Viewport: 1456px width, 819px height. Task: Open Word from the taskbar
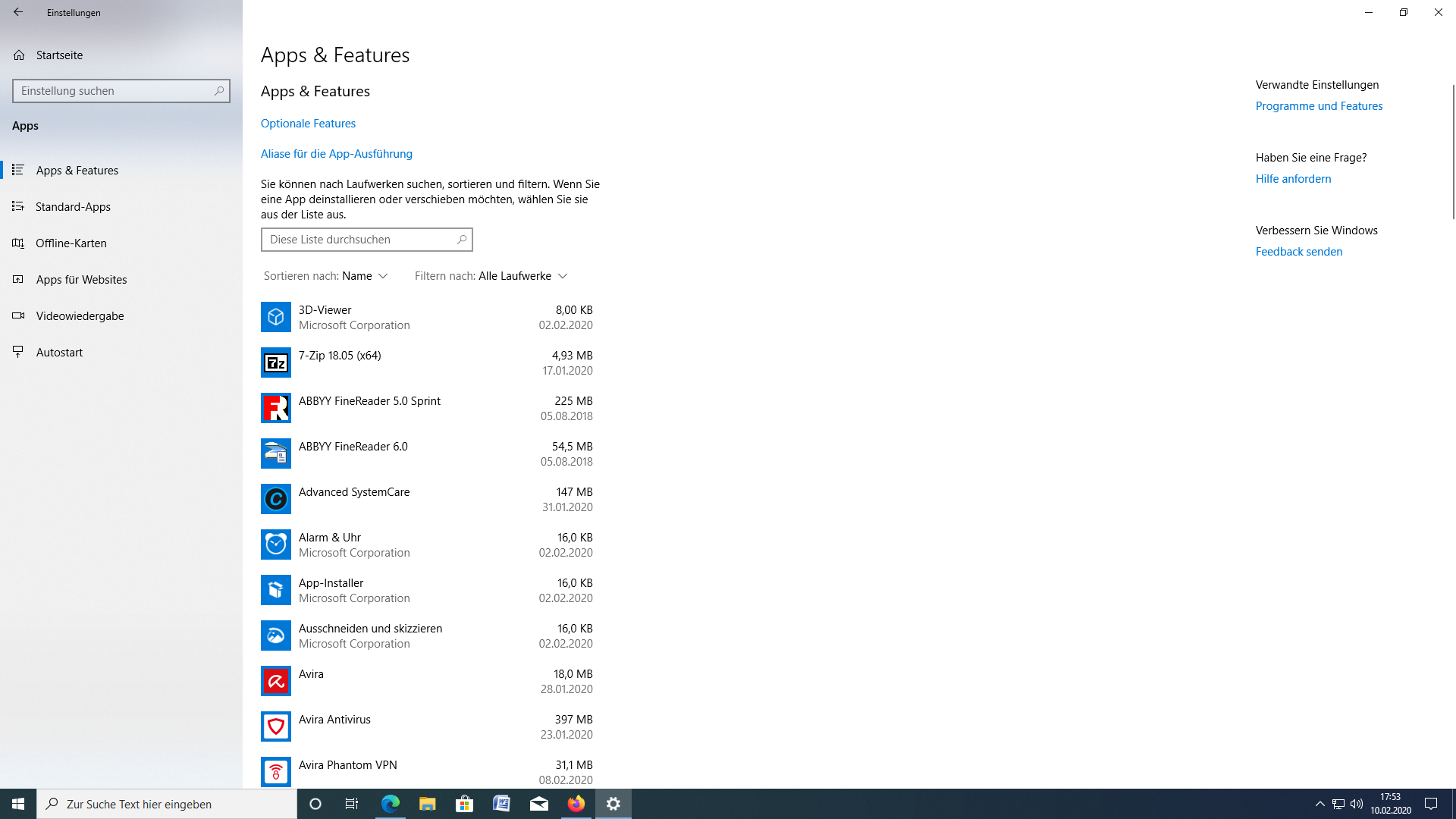[501, 804]
